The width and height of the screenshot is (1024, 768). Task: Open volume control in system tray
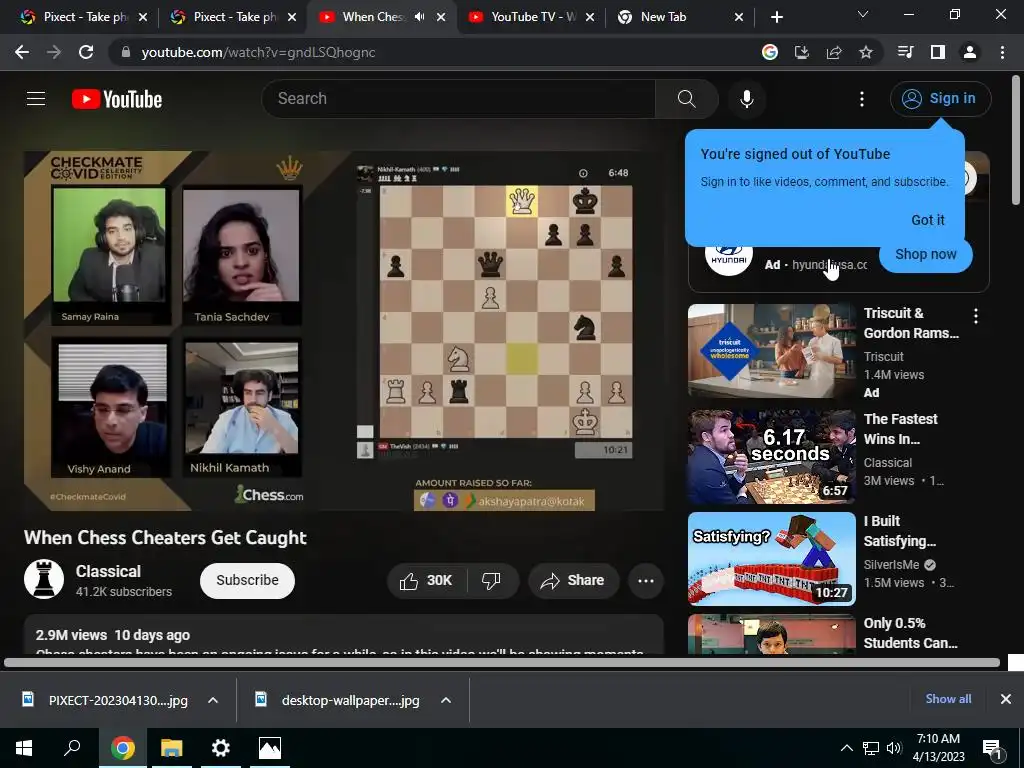tap(894, 748)
